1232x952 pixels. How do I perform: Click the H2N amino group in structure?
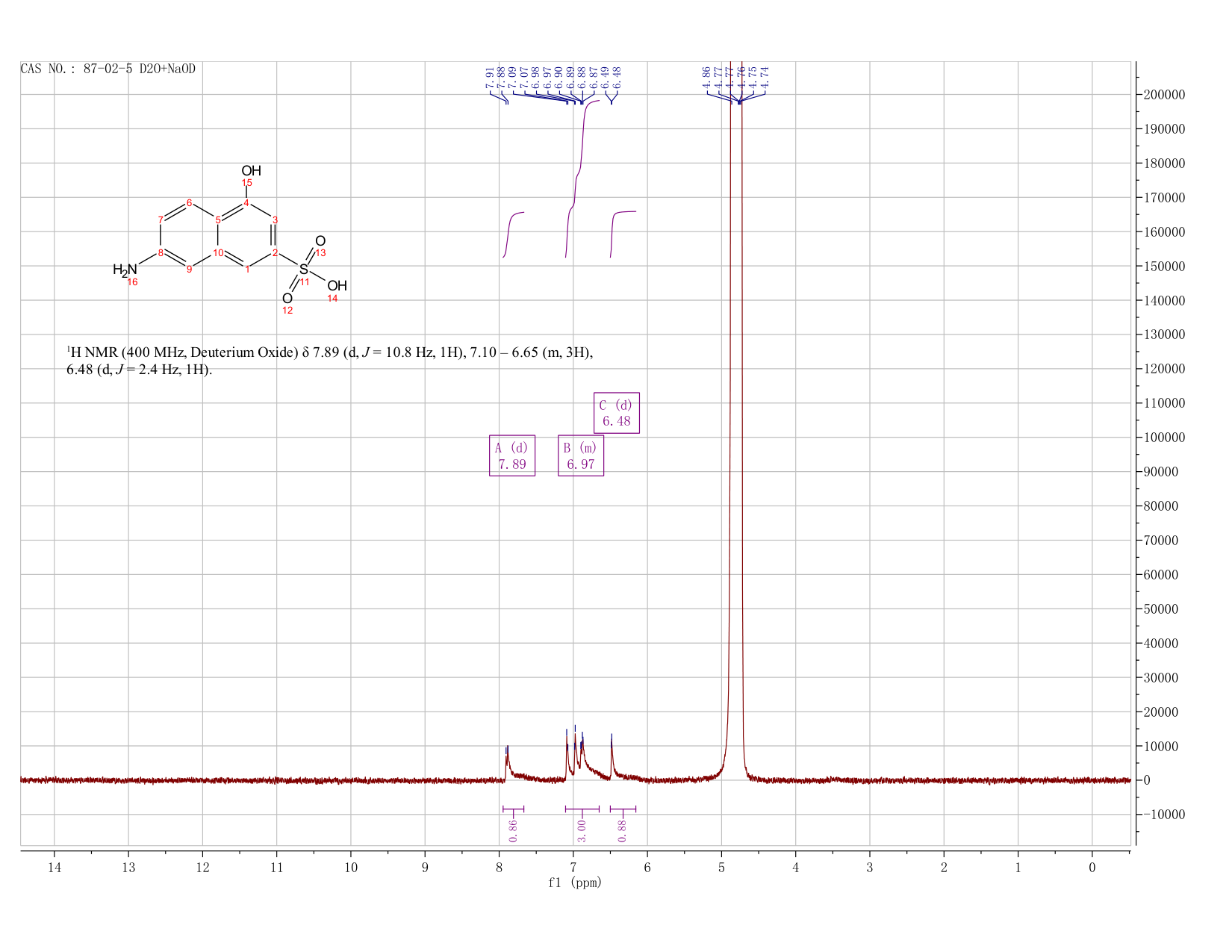pyautogui.click(x=125, y=270)
